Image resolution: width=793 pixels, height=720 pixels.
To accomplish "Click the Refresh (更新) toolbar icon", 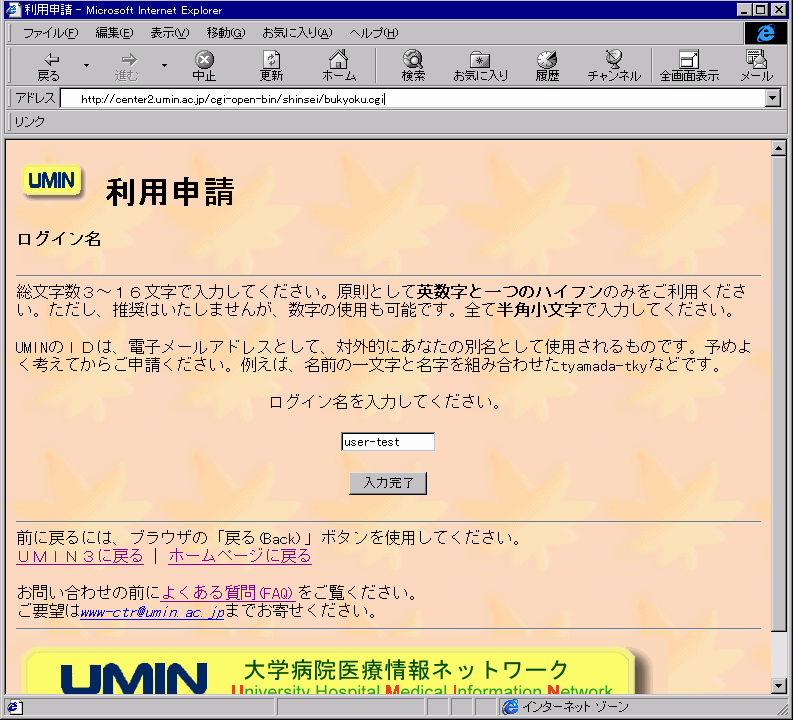I will coord(271,66).
